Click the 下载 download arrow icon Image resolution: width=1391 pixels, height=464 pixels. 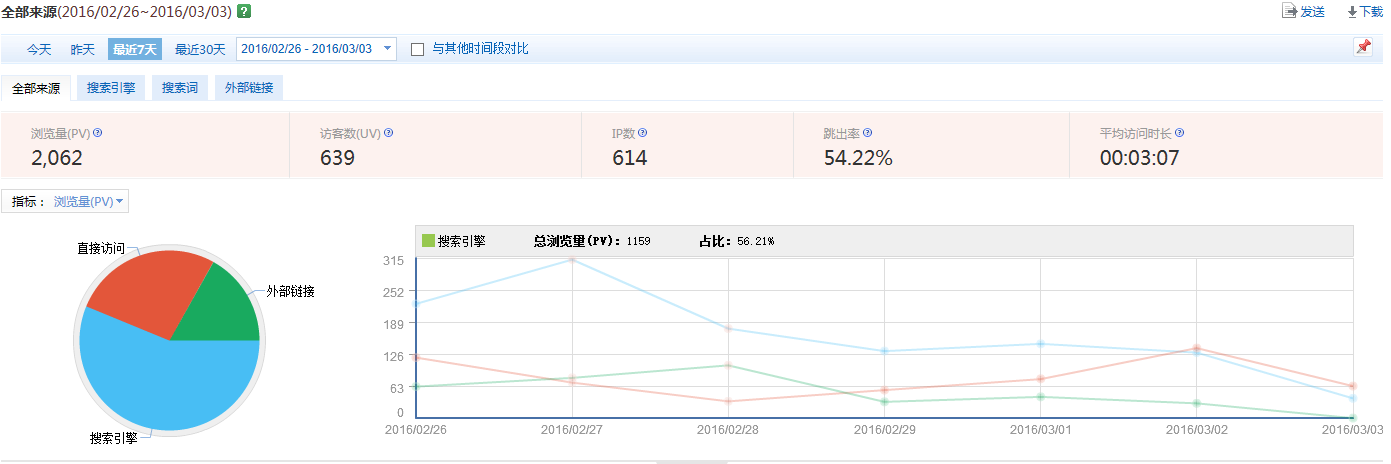coord(1352,12)
